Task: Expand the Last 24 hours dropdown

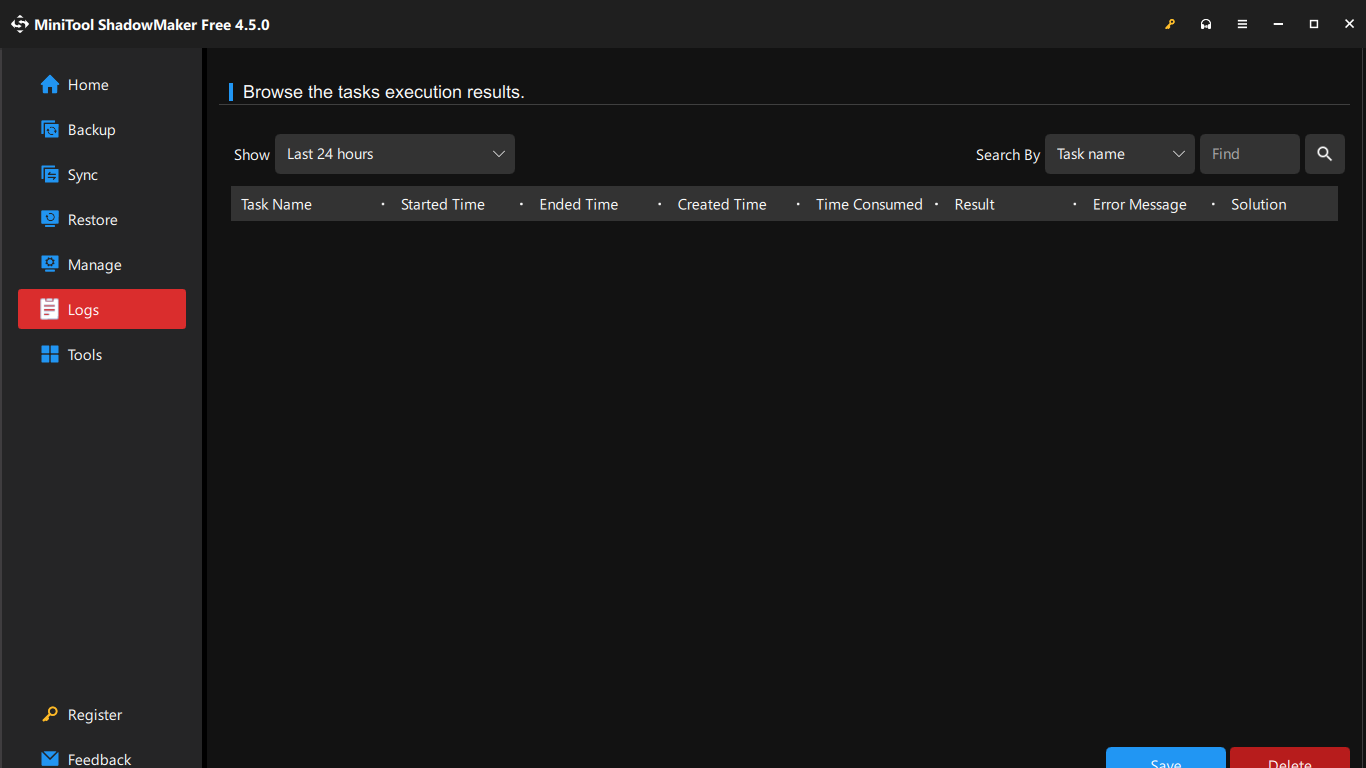Action: click(395, 154)
